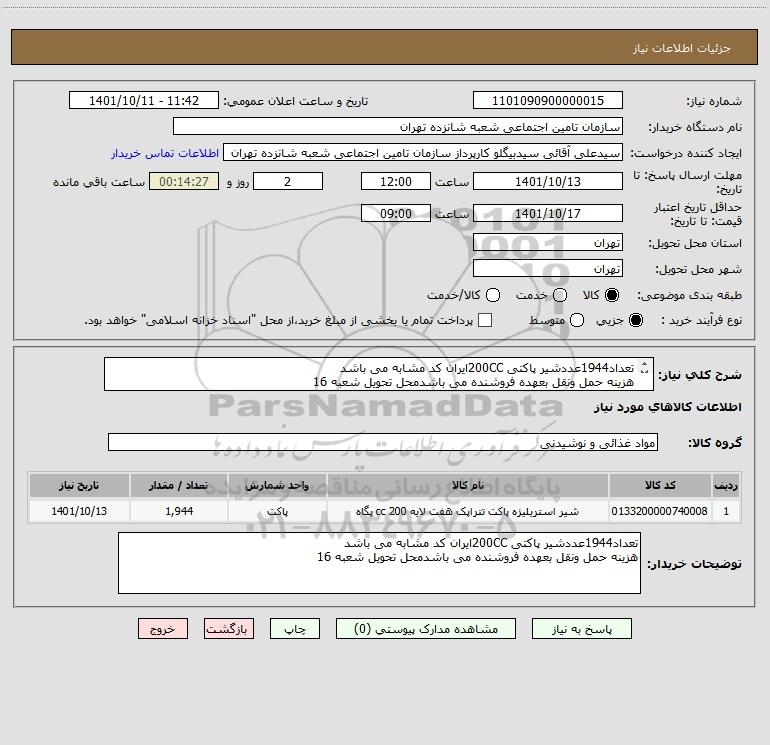The image size is (770, 745).
Task: Click the validity time field 09:00
Action: [x=396, y=213]
